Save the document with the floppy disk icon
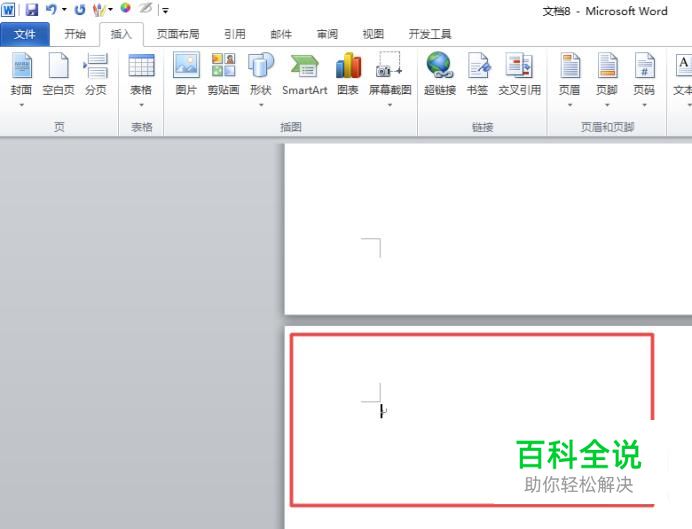Viewport: 692px width, 529px height. (x=32, y=9)
